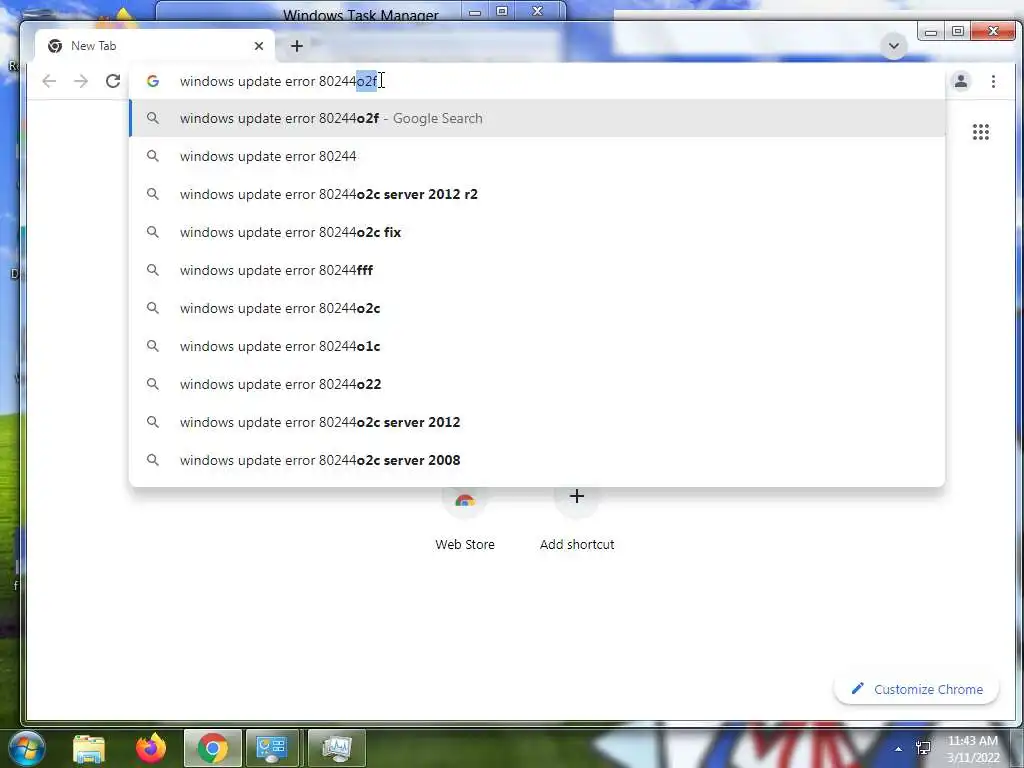Click magnifier icon beside '80244fff' suggestion
The width and height of the screenshot is (1024, 768).
152,270
